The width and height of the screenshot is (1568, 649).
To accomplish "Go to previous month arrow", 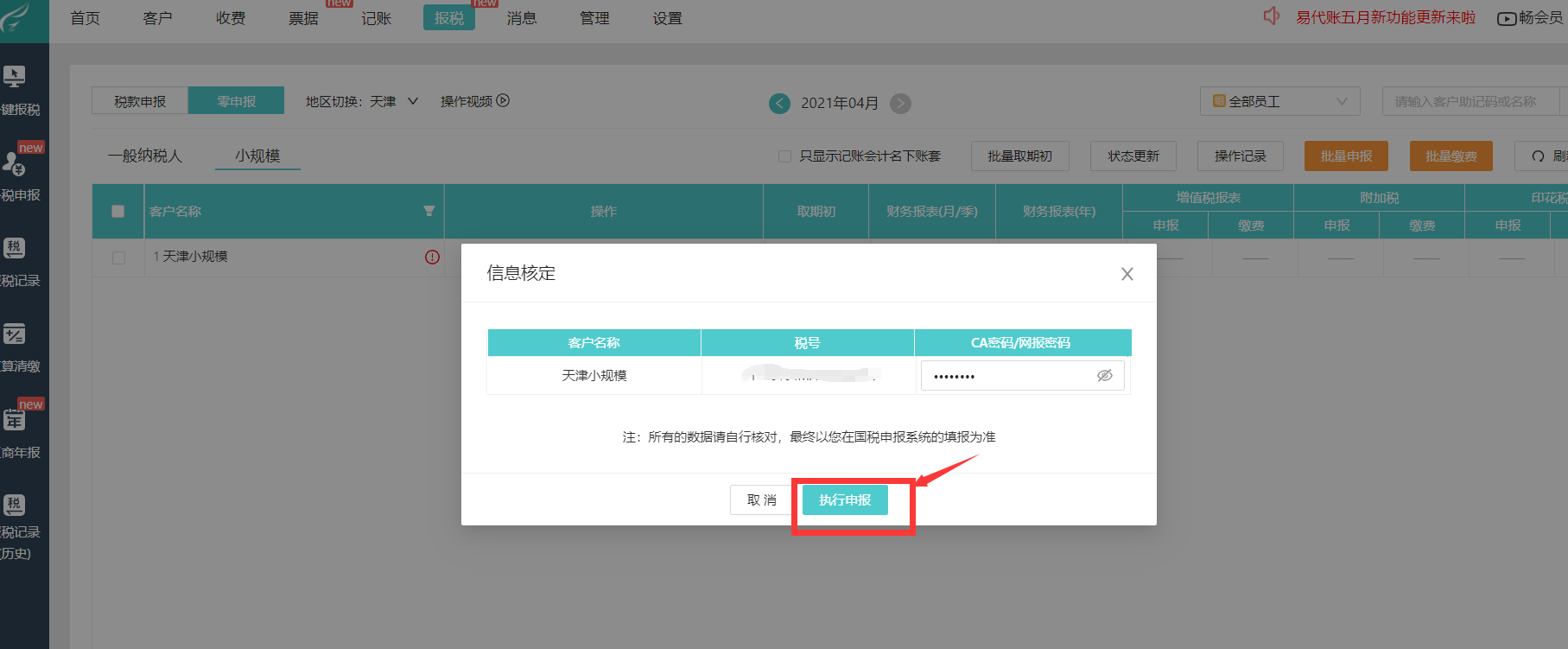I will tap(779, 104).
